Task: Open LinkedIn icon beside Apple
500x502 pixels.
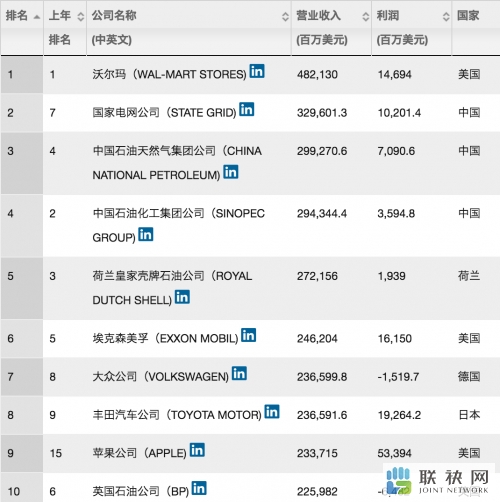Action: click(x=197, y=450)
